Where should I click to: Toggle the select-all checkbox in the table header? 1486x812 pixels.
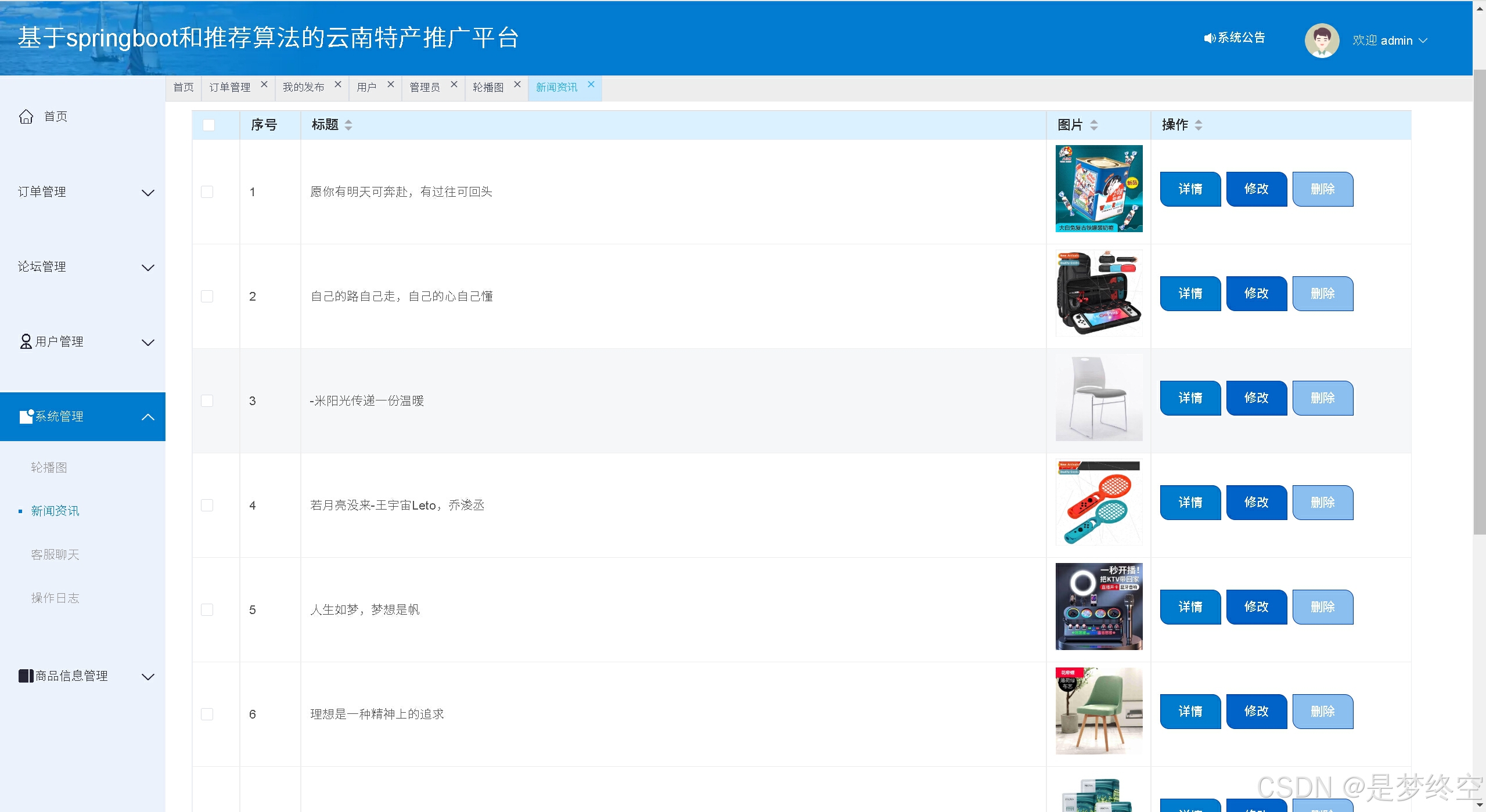point(208,125)
